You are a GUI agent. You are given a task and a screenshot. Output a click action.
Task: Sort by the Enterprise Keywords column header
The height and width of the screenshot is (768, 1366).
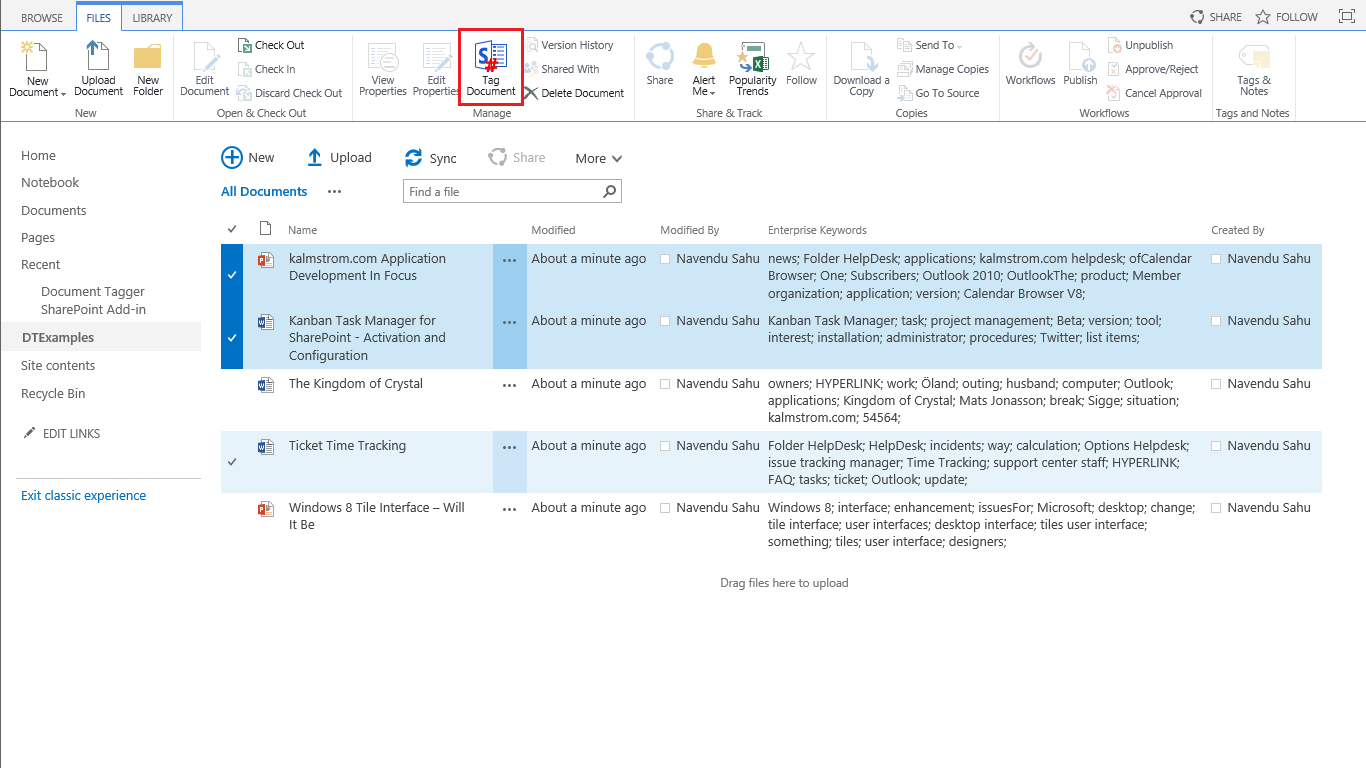point(817,230)
